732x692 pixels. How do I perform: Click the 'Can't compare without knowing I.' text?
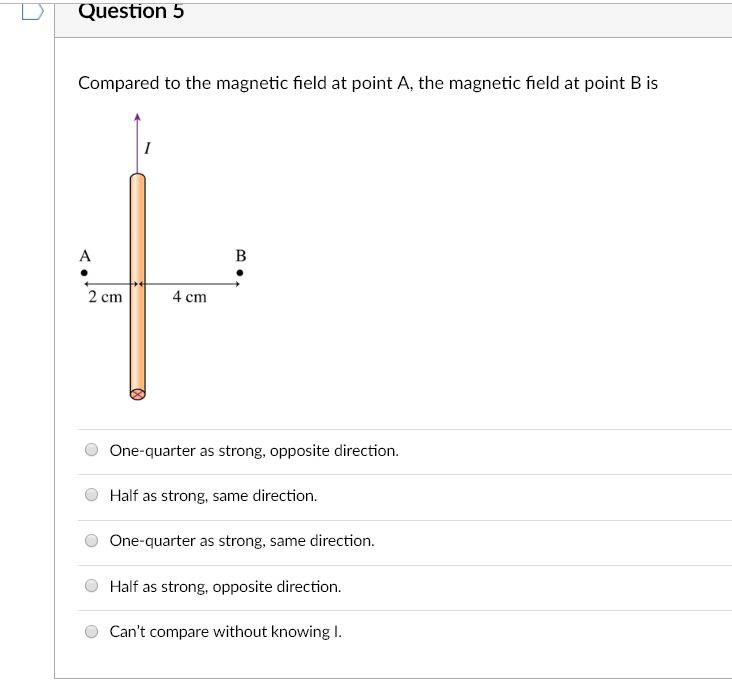tap(225, 632)
